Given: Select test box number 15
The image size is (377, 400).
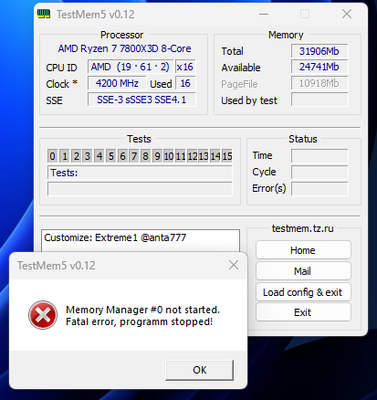Looking at the screenshot, I should [x=227, y=156].
